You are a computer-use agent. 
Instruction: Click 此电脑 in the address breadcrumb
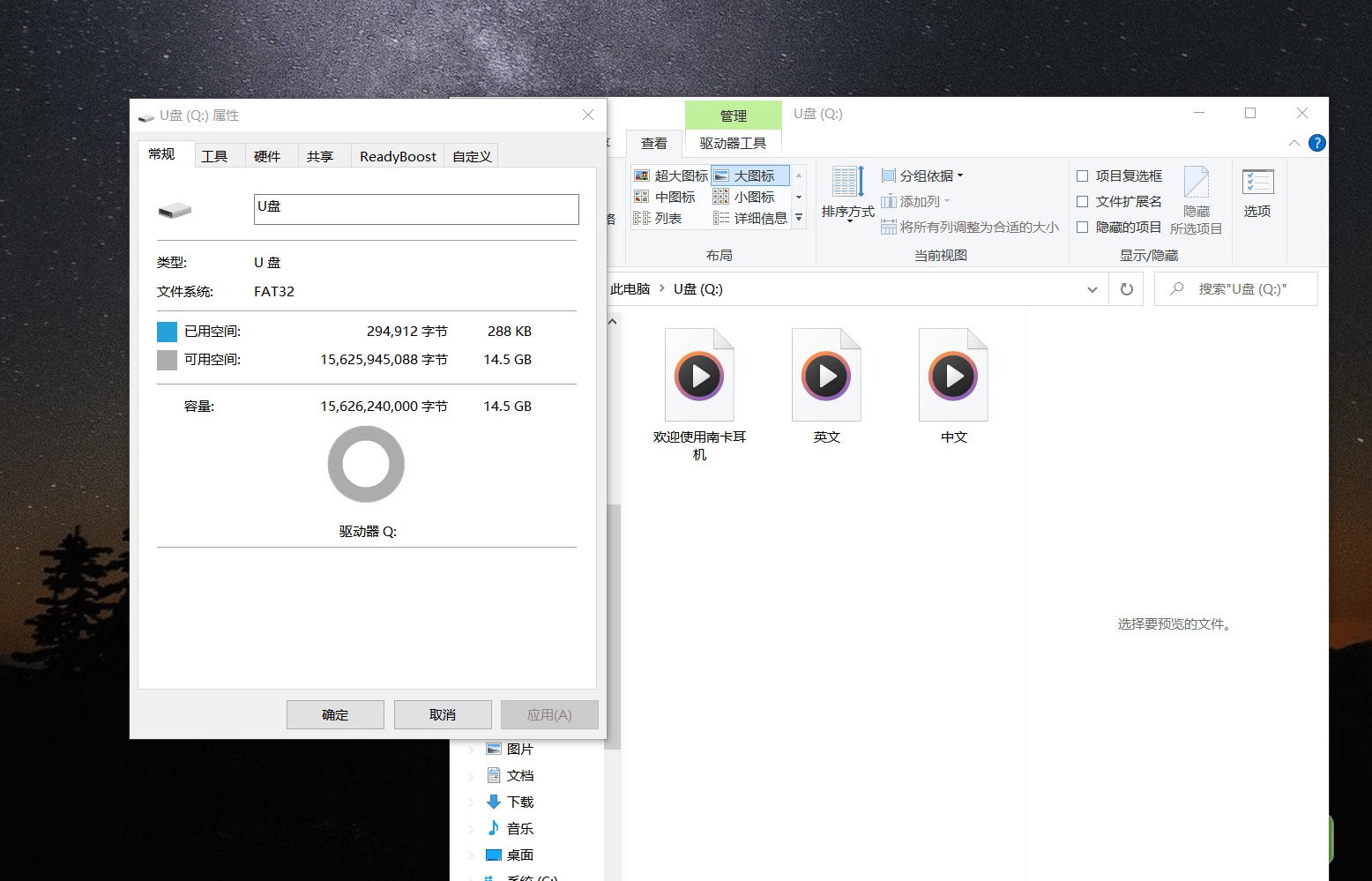630,289
